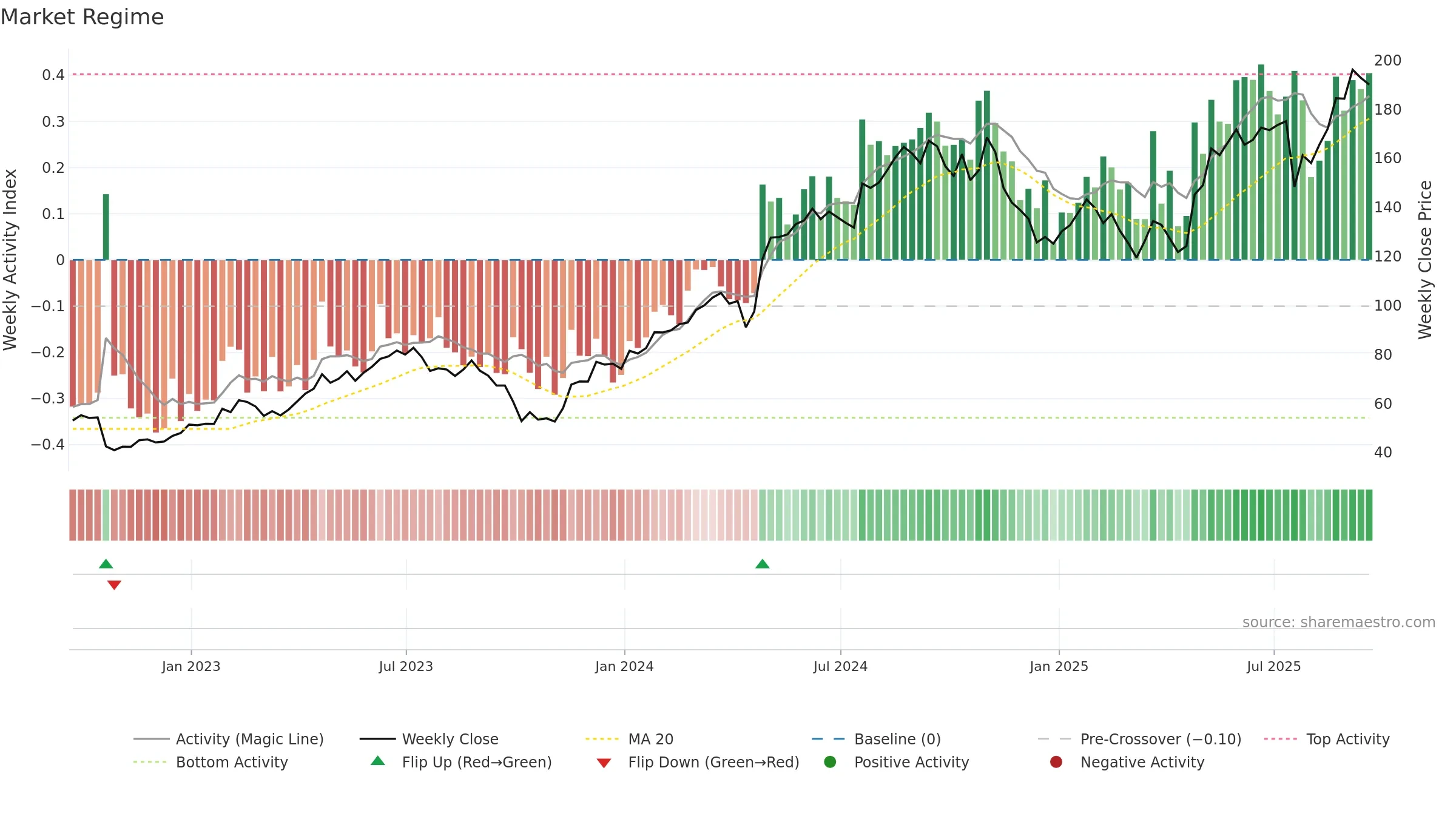This screenshot has width=1456, height=819.
Task: Click the tallest green bar above 0.4 in mid 2025
Action: 1261,162
